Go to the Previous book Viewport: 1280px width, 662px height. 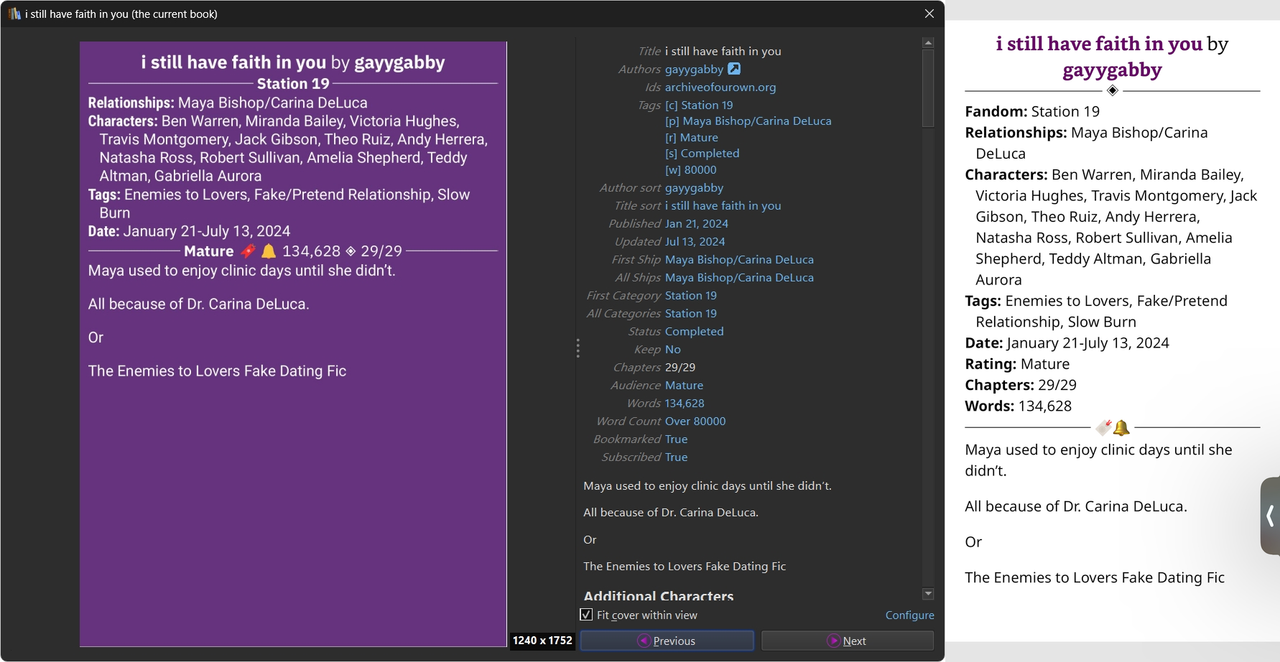[x=667, y=641]
